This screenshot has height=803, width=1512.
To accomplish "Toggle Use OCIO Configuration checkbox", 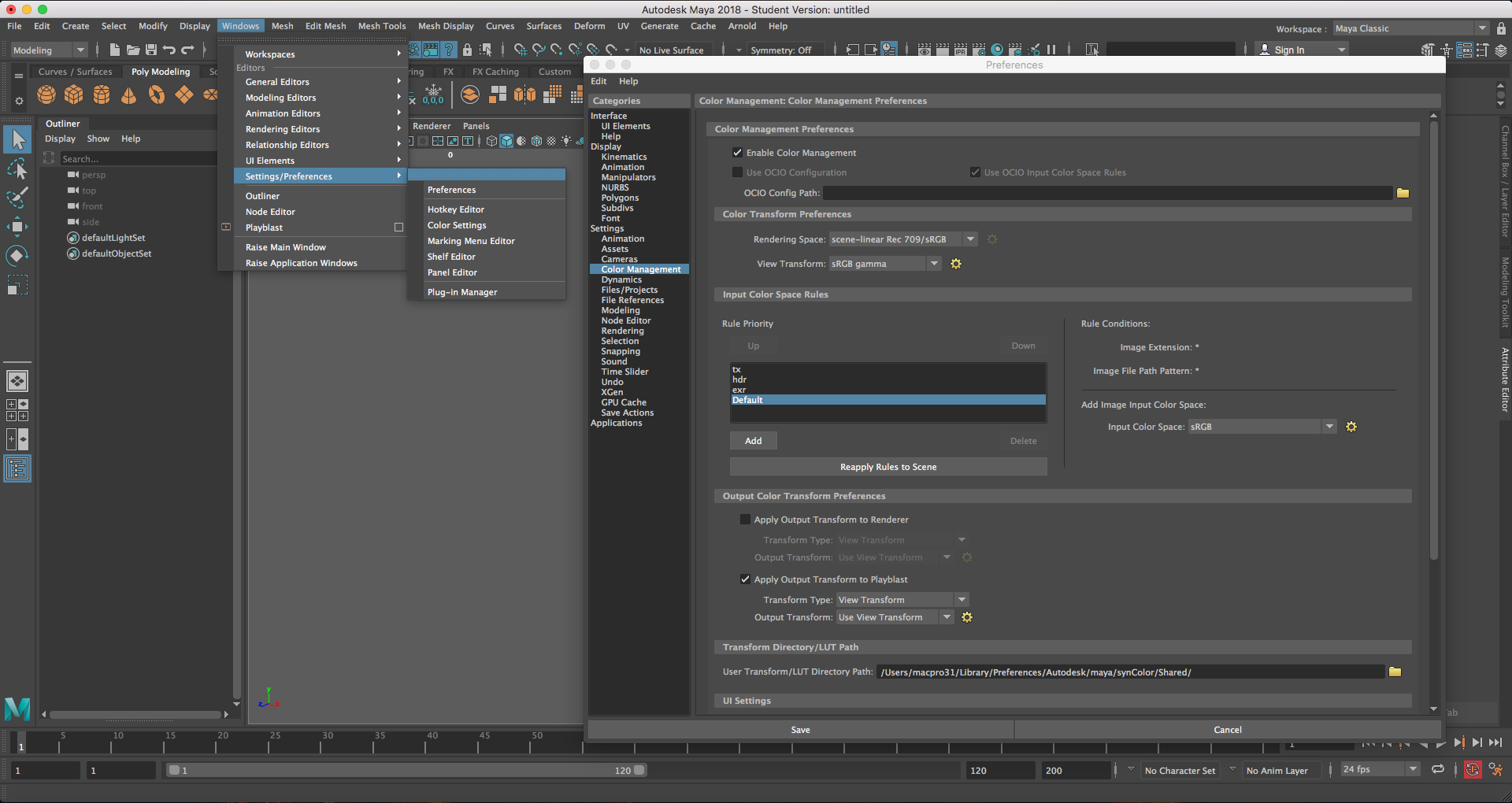I will pos(737,172).
